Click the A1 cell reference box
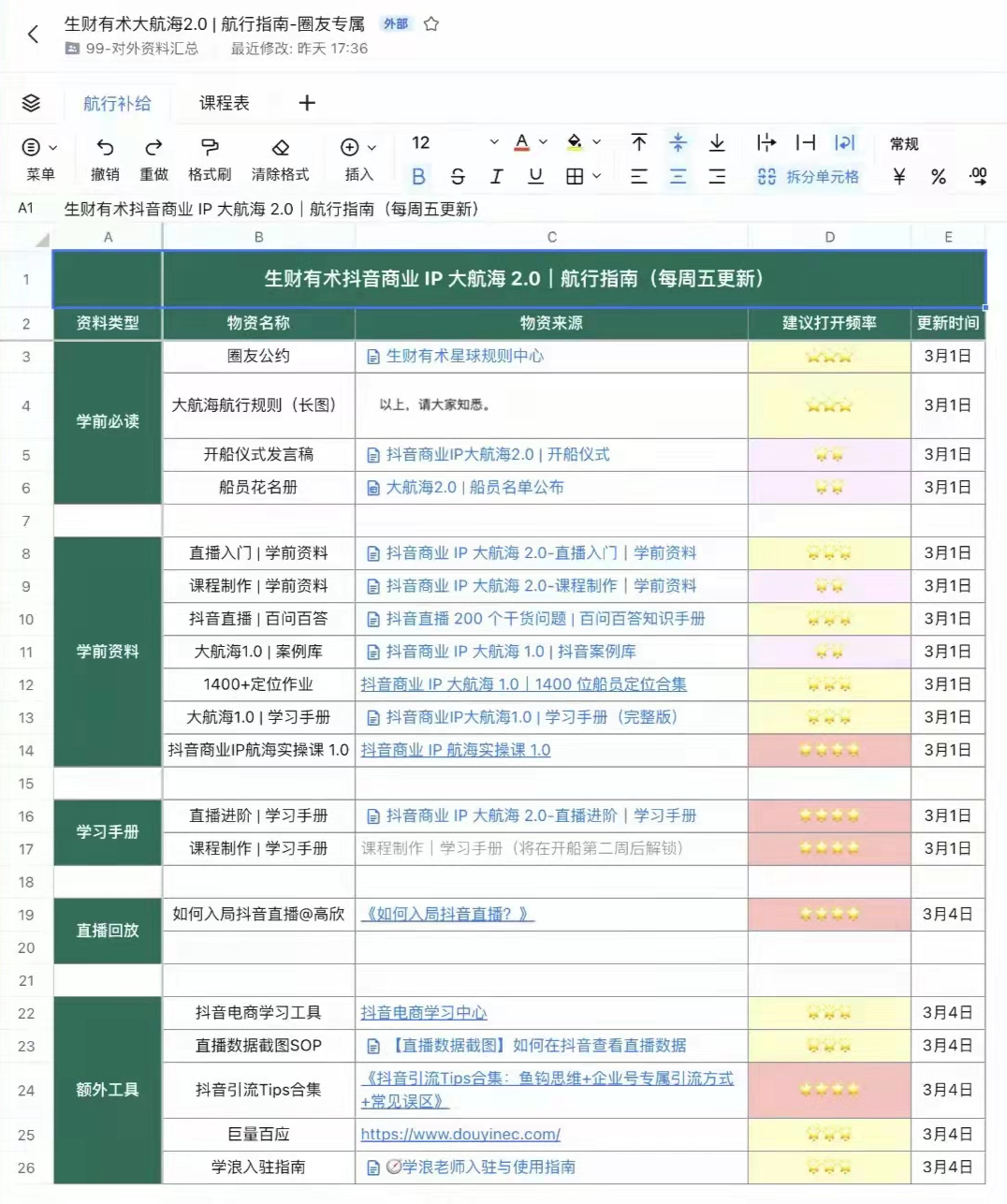Image resolution: width=1007 pixels, height=1204 pixels. point(26,209)
